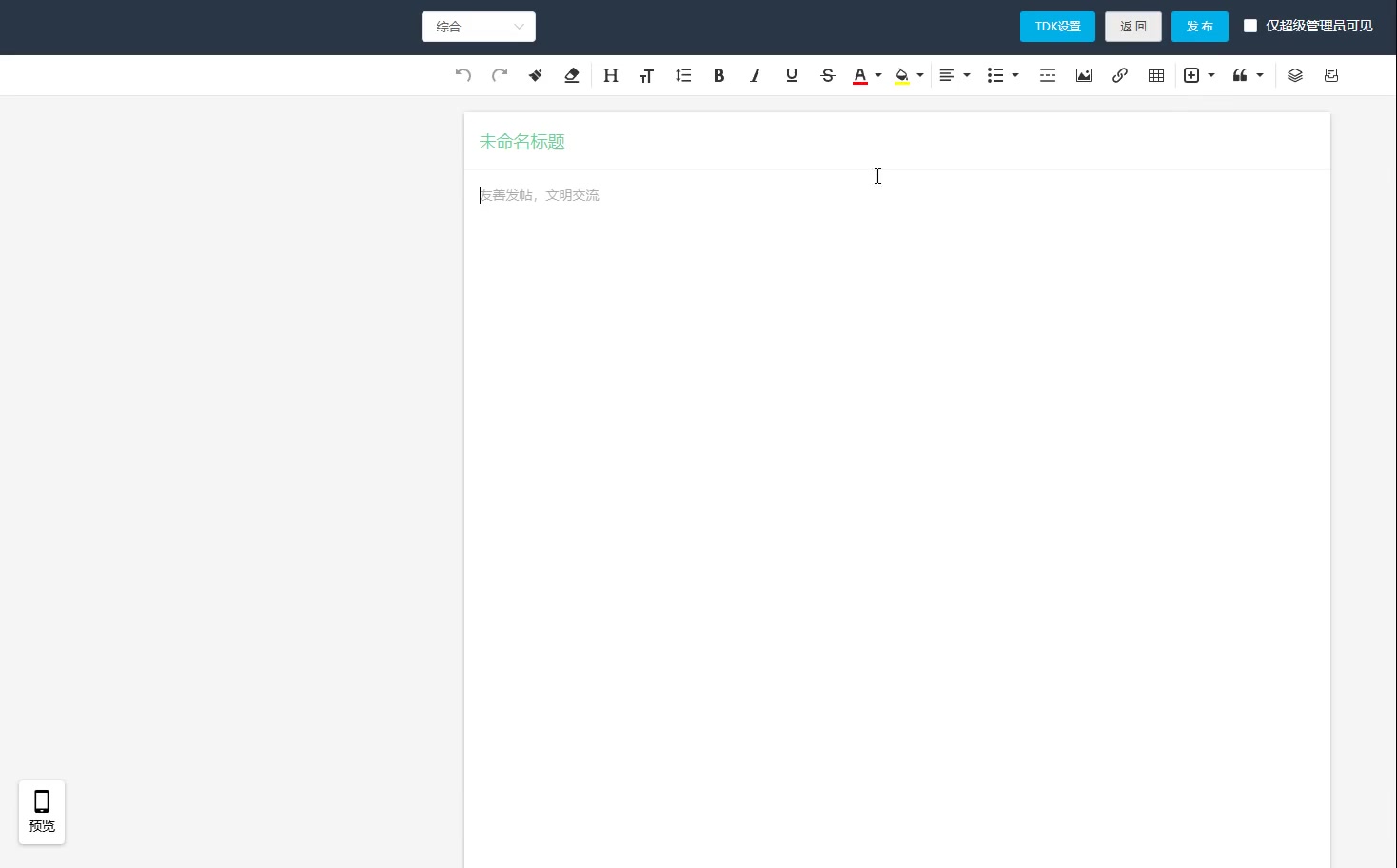Open the 综合 category dropdown
The image size is (1397, 868).
click(479, 27)
